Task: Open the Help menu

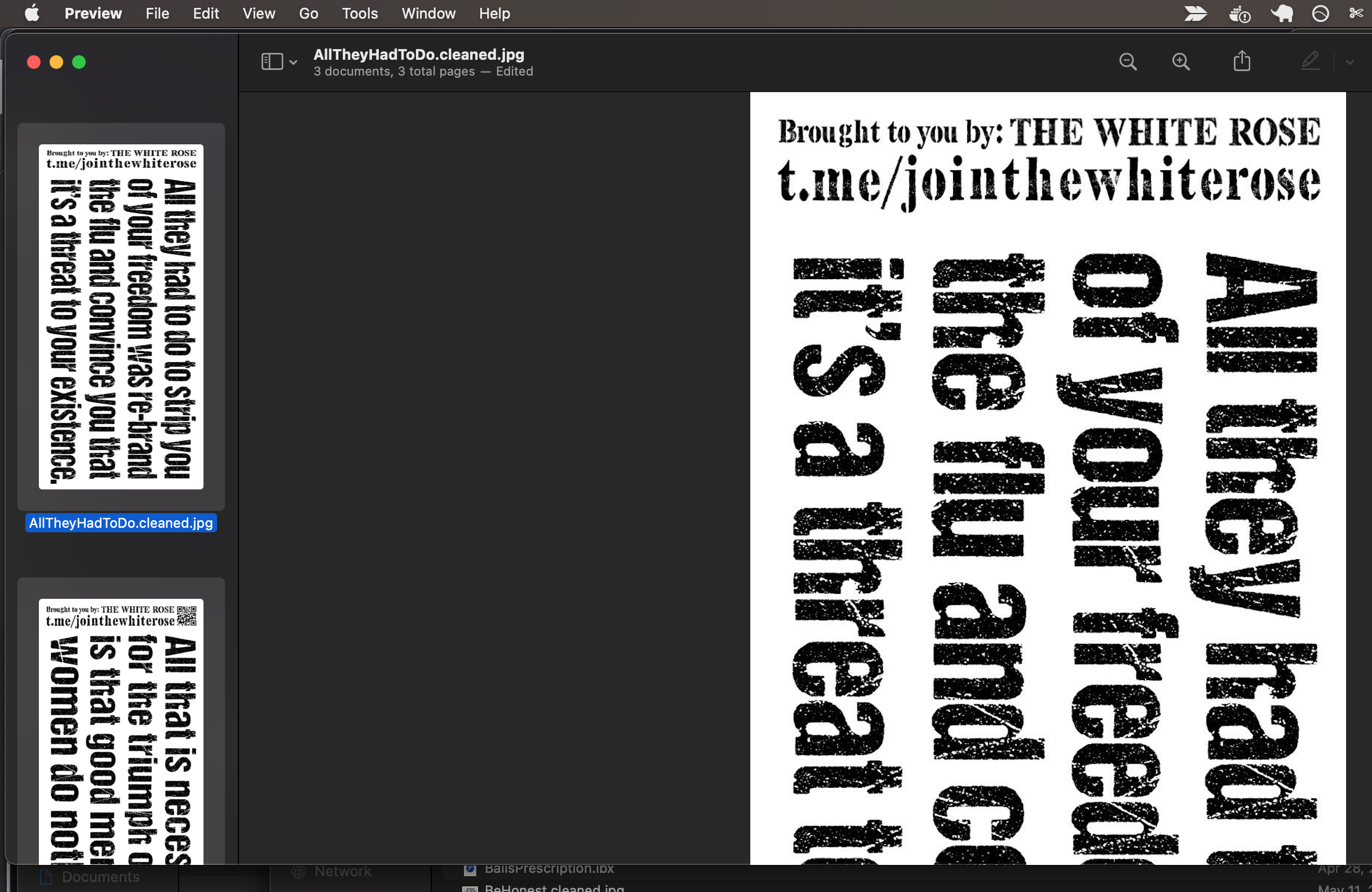Action: (494, 14)
